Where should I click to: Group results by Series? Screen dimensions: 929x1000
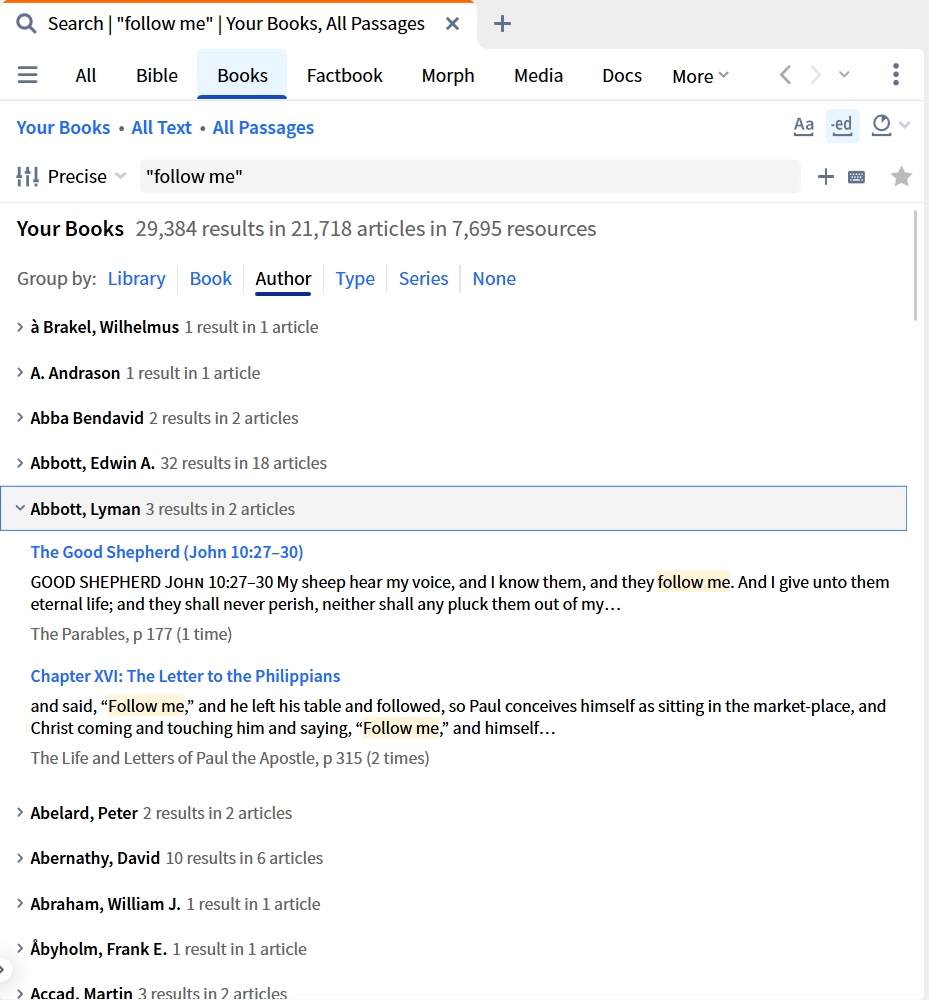tap(423, 279)
